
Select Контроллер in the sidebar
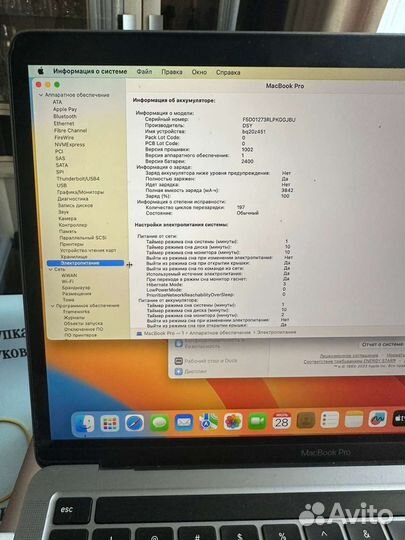pyautogui.click(x=73, y=225)
